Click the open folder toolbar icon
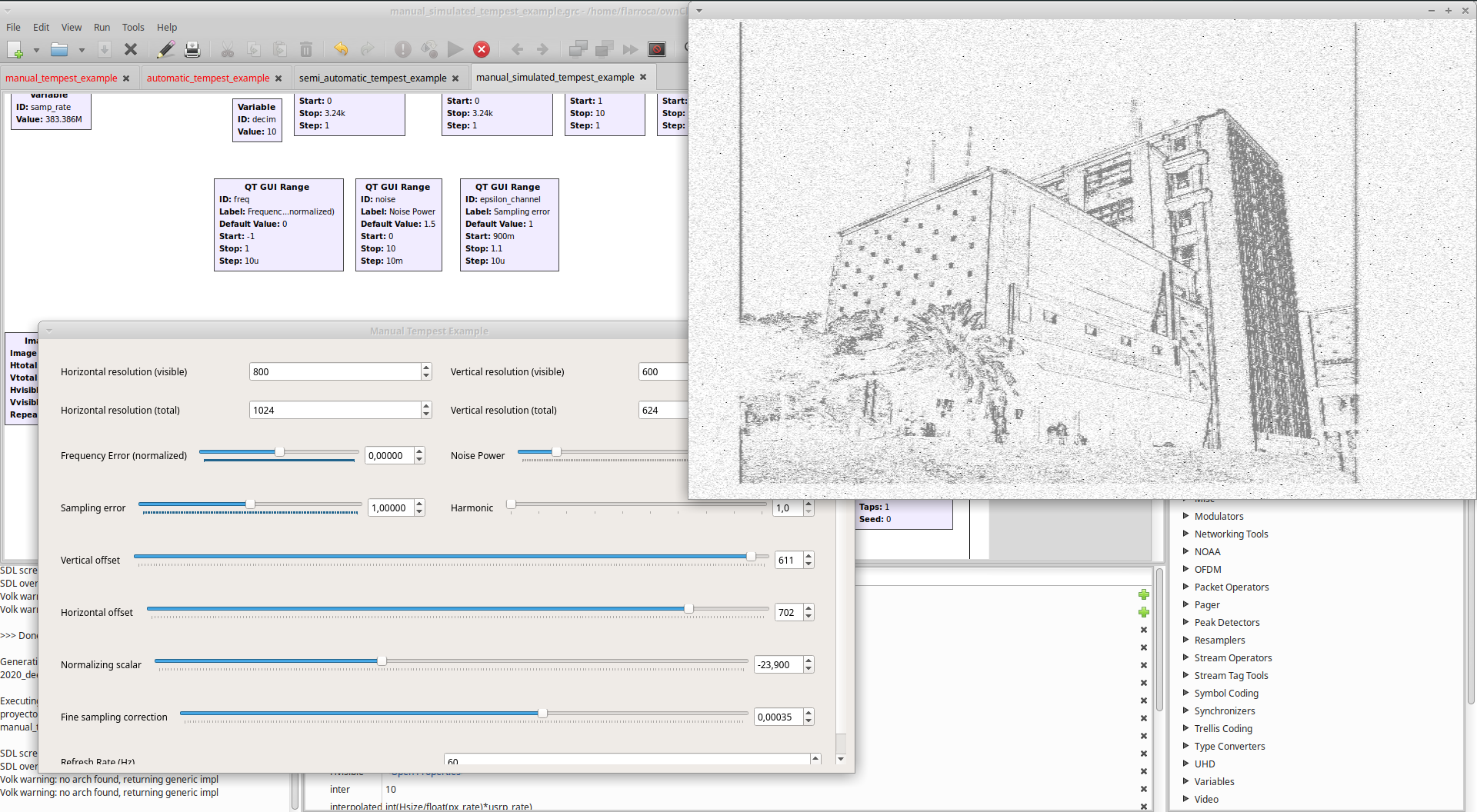This screenshot has width=1477, height=812. tap(59, 50)
